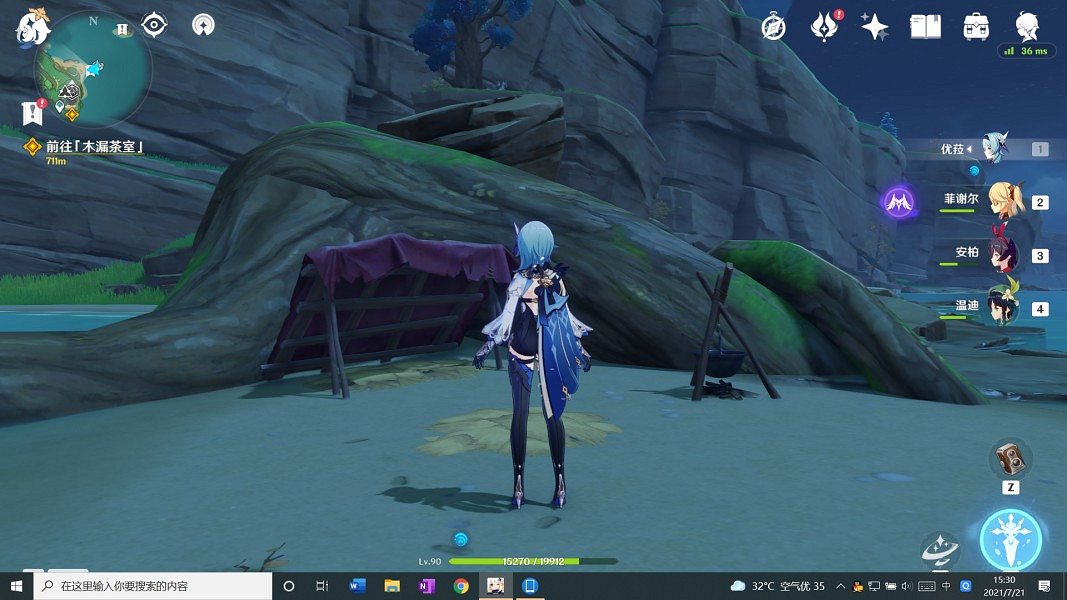Open the Paimon menu icon
This screenshot has width=1067, height=600.
pyautogui.click(x=32, y=27)
